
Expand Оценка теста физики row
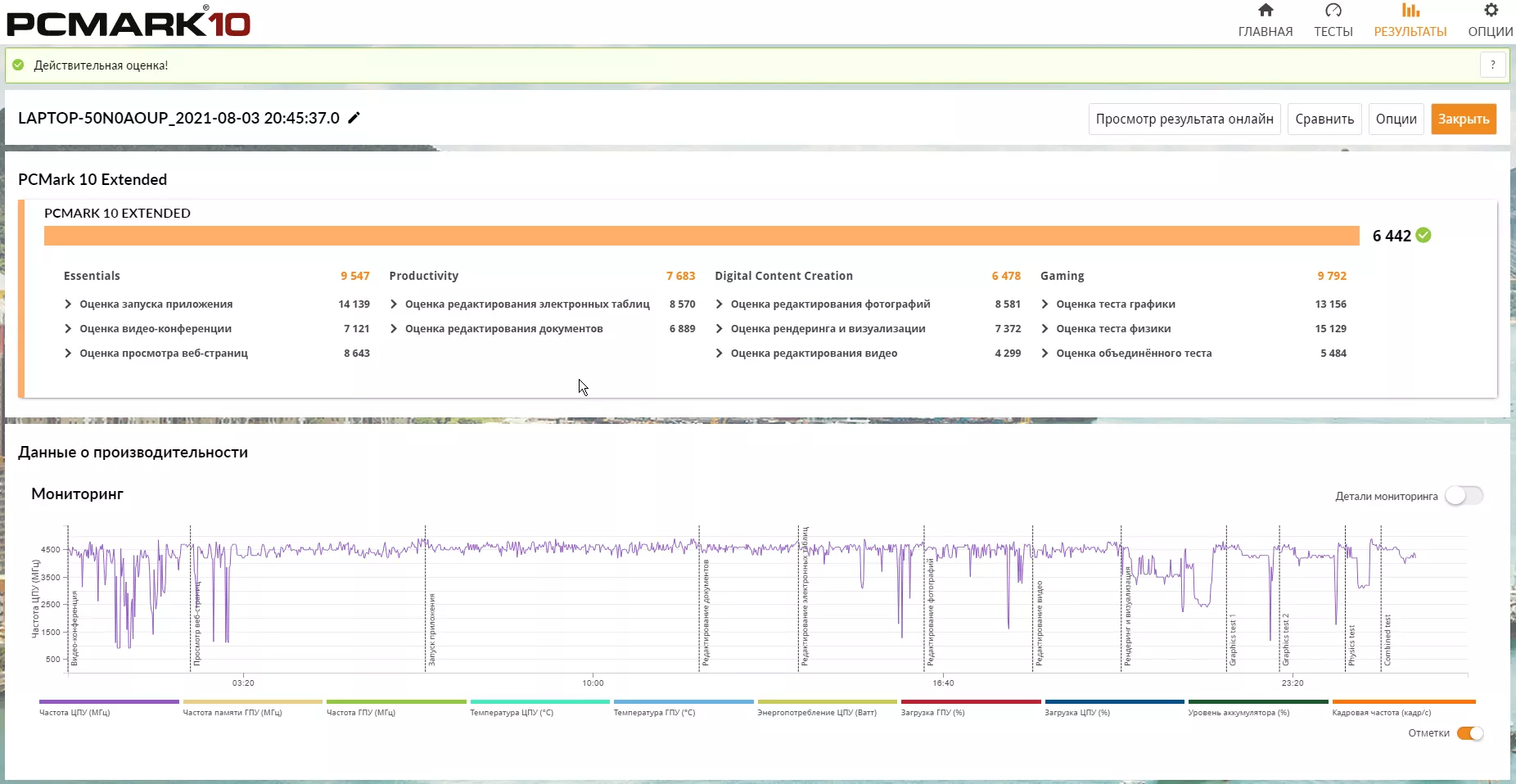[1045, 329]
